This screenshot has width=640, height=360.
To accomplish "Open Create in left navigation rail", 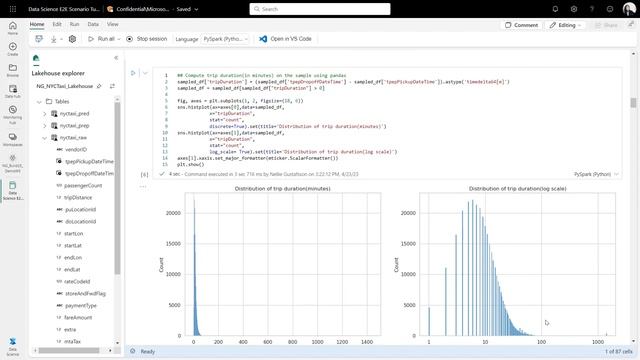I will (x=13, y=49).
